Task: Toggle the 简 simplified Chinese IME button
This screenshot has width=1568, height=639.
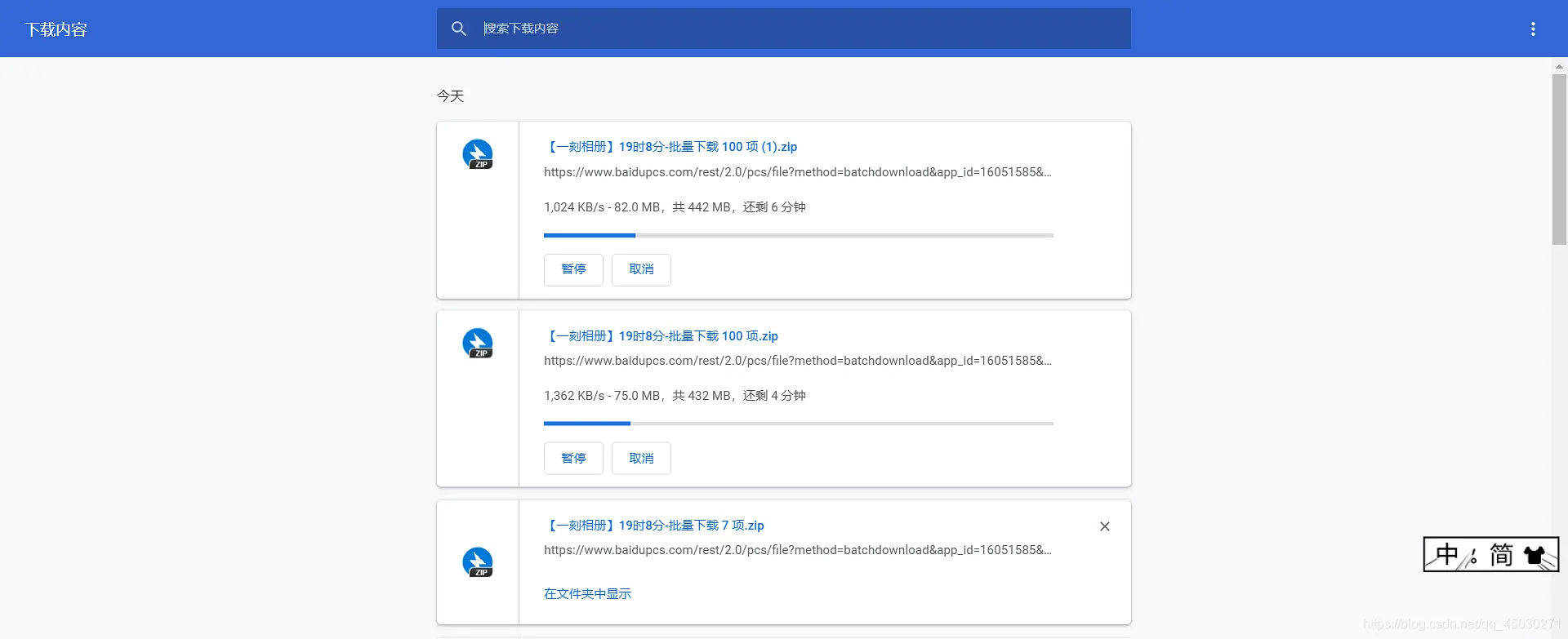Action: point(1501,555)
